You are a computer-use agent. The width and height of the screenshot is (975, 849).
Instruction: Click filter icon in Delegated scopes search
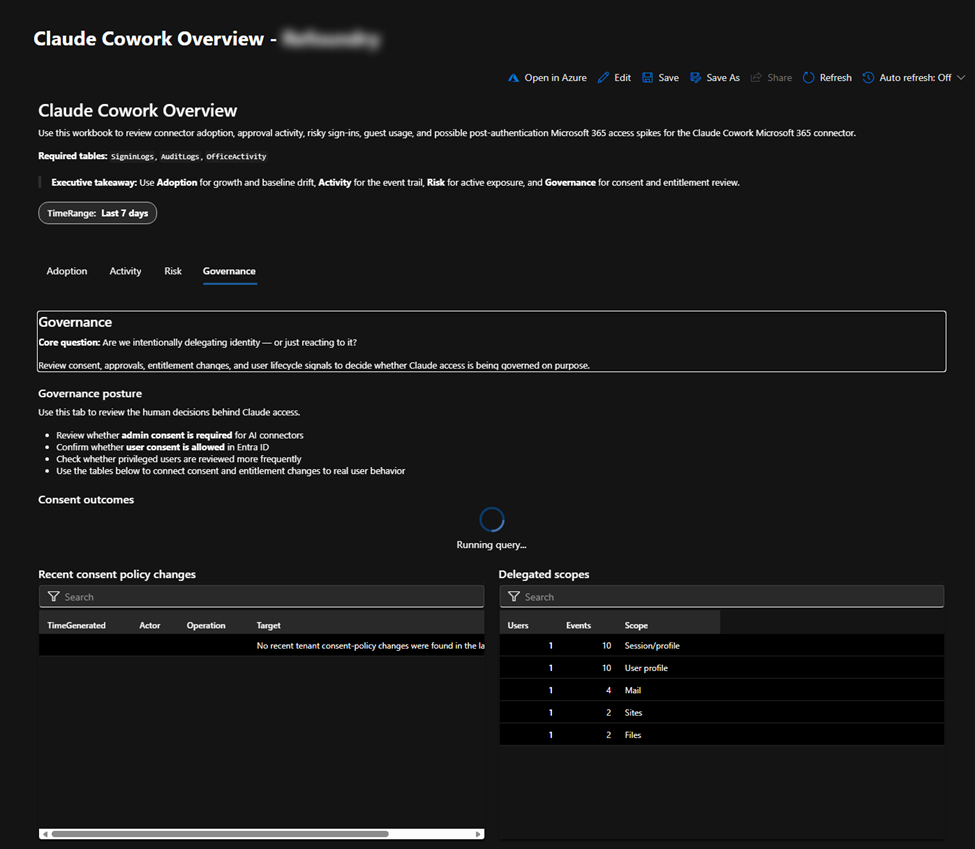pyautogui.click(x=514, y=597)
